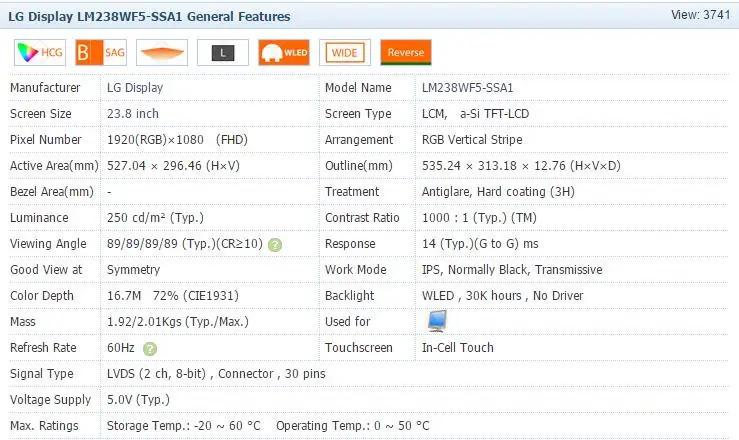Screen dimensions: 739x440
Task: Click the Backlight row label
Action: pos(350,296)
